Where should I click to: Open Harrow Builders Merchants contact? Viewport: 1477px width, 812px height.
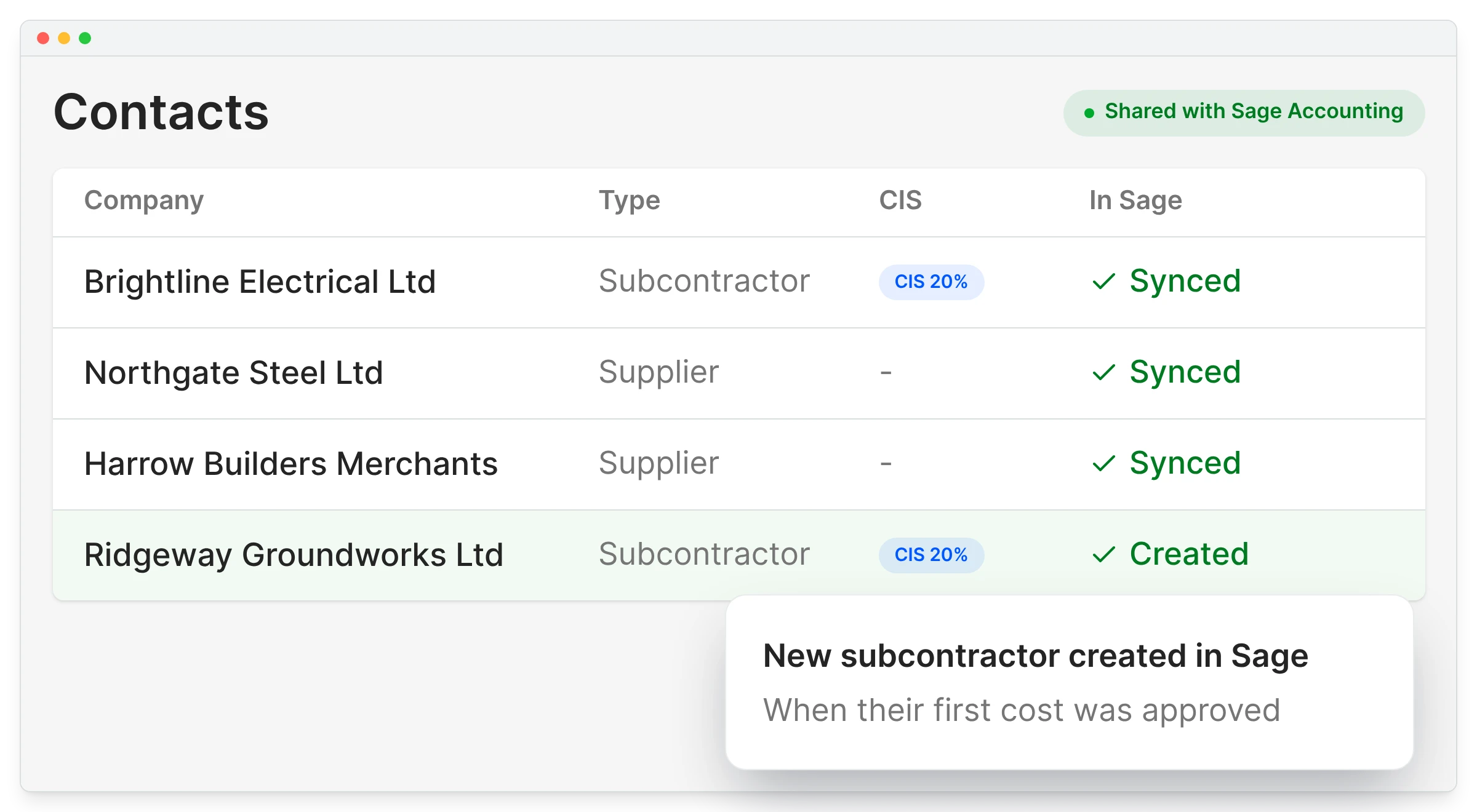(x=291, y=464)
